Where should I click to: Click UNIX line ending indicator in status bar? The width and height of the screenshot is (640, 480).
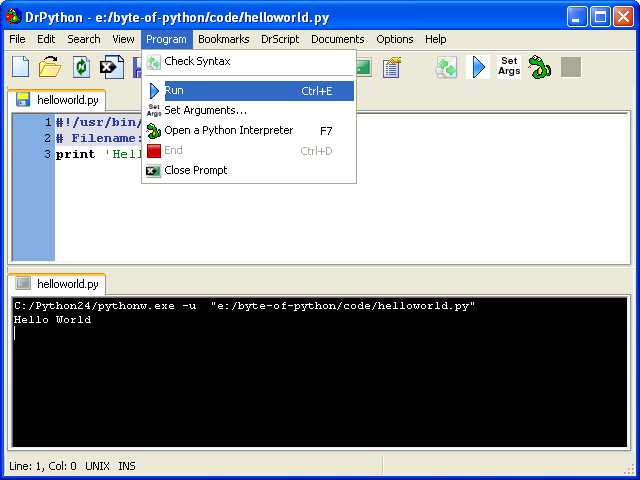pos(97,466)
